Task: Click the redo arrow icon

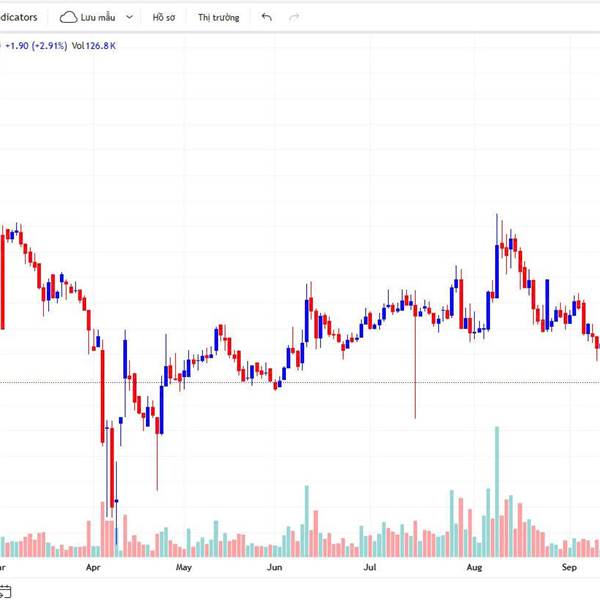Action: pyautogui.click(x=293, y=17)
